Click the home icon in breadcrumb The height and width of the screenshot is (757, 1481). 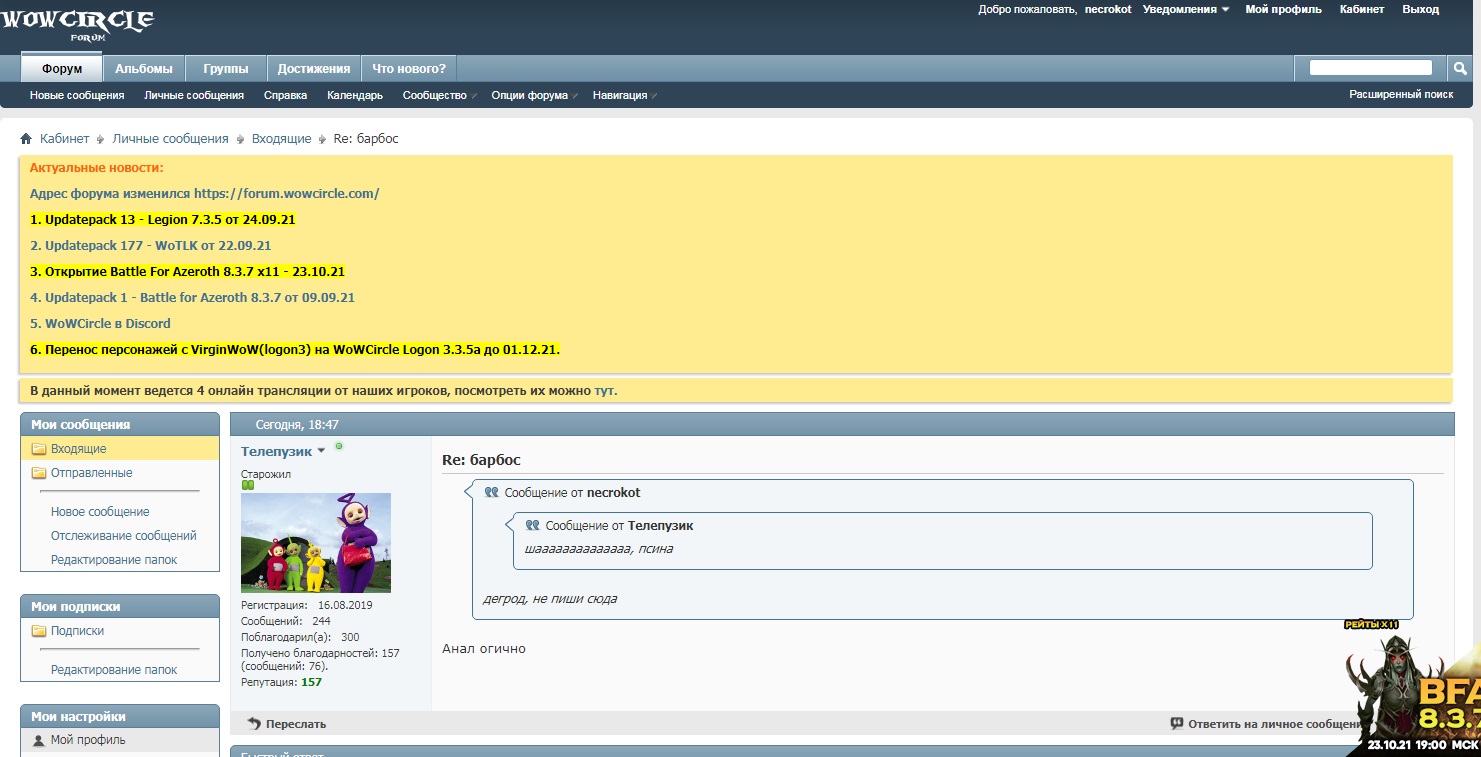pos(26,139)
